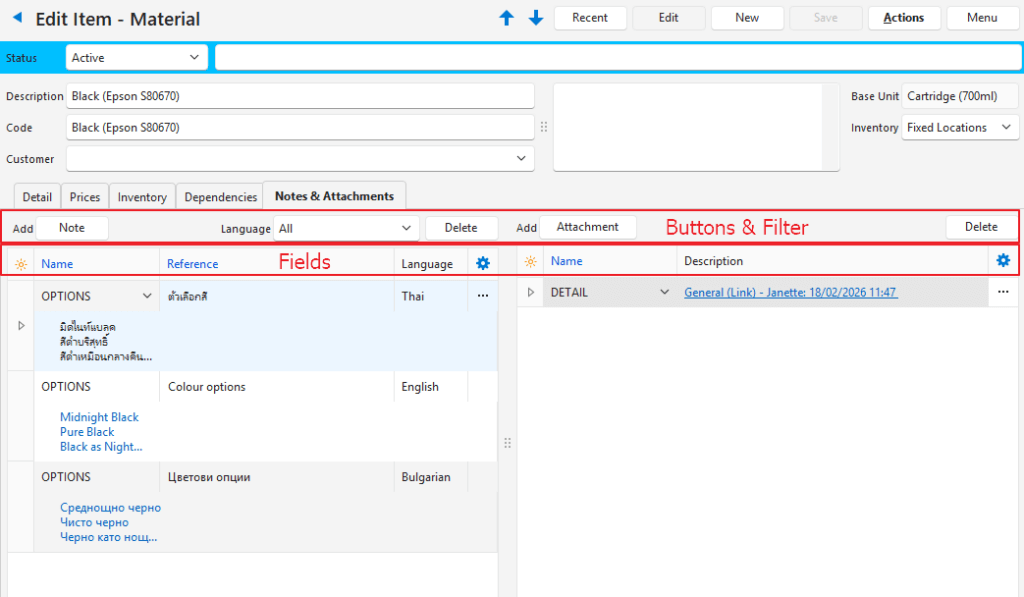Open the Status dropdown showing Active

(x=137, y=58)
